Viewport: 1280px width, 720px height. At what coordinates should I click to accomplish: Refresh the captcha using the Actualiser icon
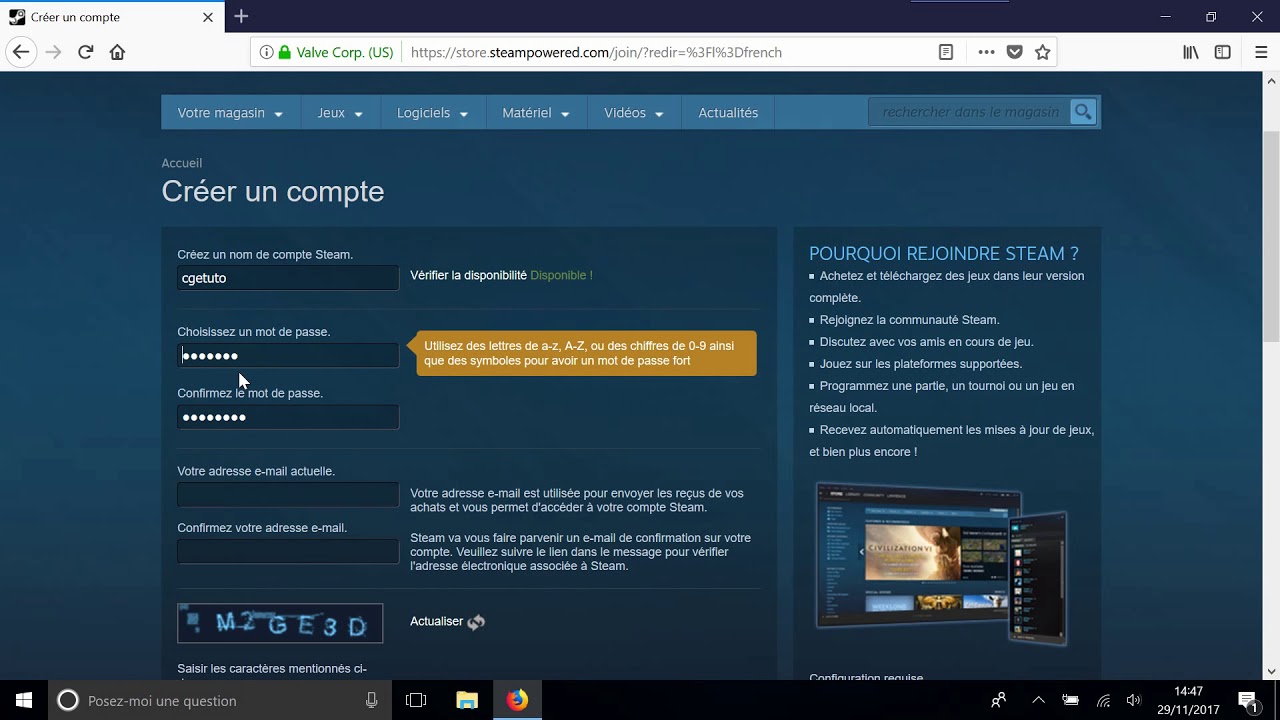tap(476, 621)
